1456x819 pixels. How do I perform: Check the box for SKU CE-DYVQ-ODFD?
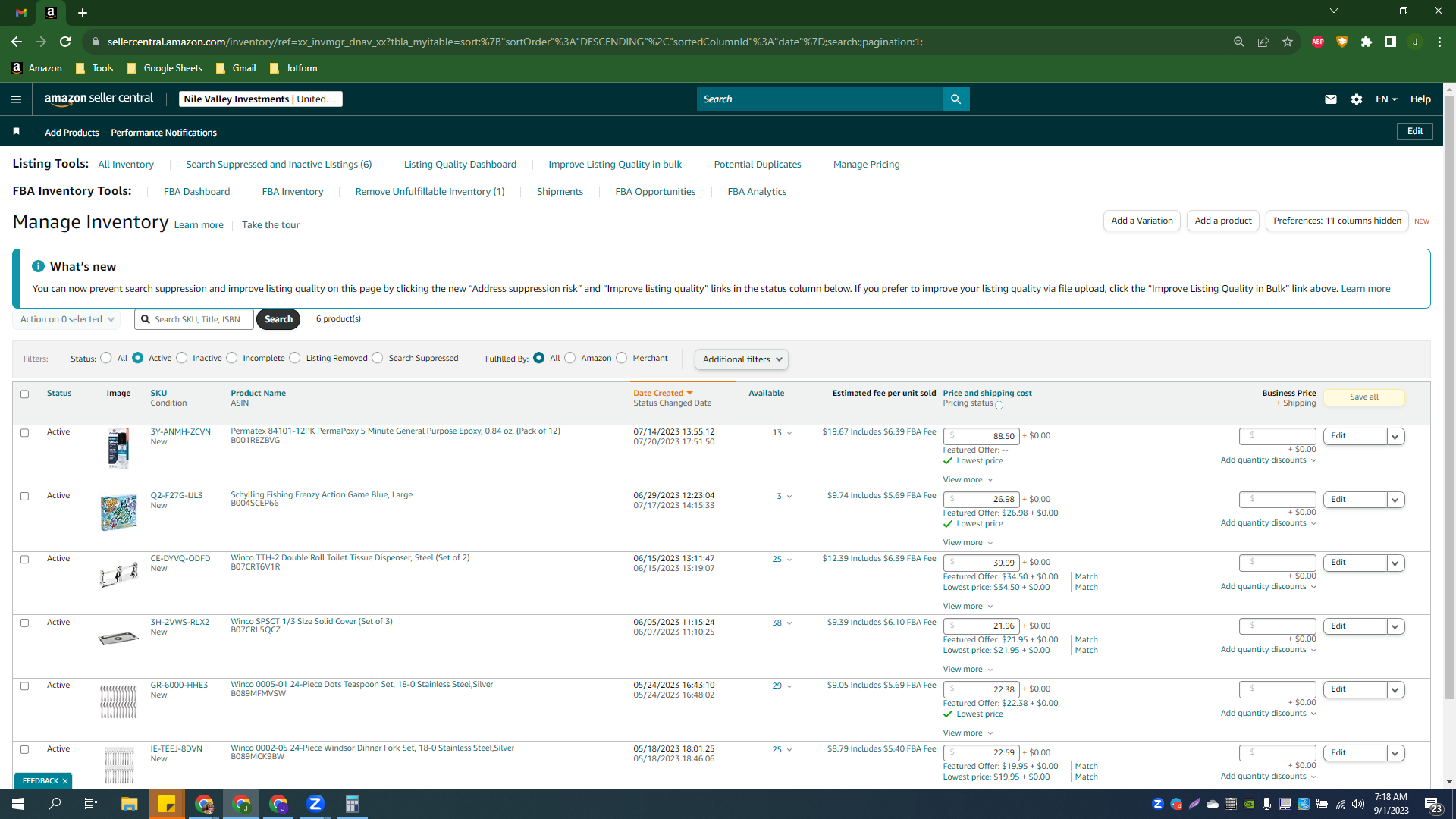(25, 560)
